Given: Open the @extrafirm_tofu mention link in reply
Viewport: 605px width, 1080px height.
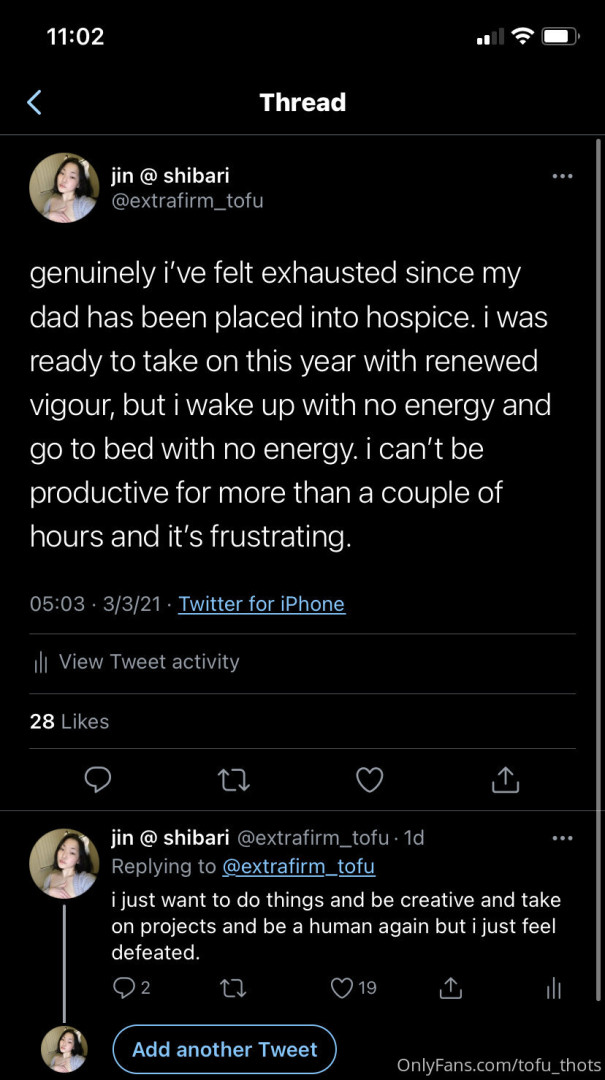Looking at the screenshot, I should click(x=298, y=866).
